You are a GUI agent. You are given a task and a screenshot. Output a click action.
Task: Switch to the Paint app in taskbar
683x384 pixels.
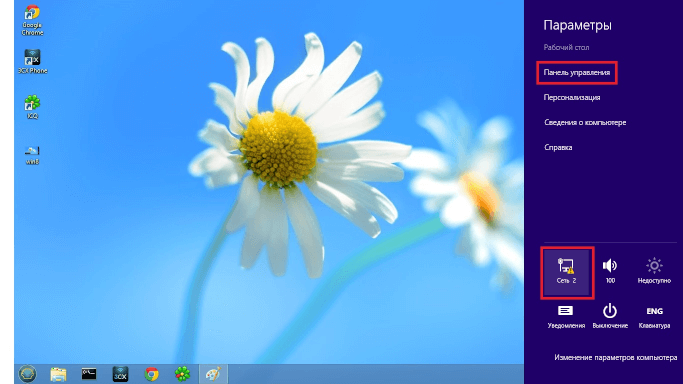213,374
